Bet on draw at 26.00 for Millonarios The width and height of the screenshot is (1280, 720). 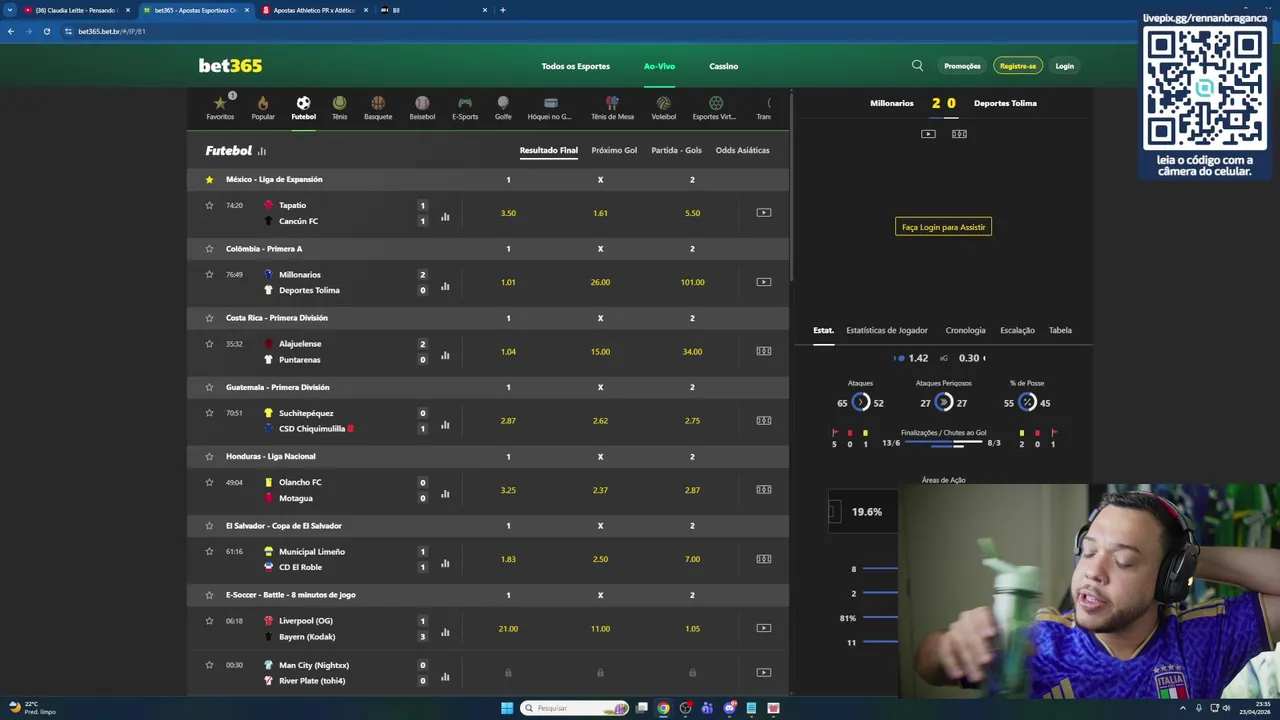[x=600, y=282]
